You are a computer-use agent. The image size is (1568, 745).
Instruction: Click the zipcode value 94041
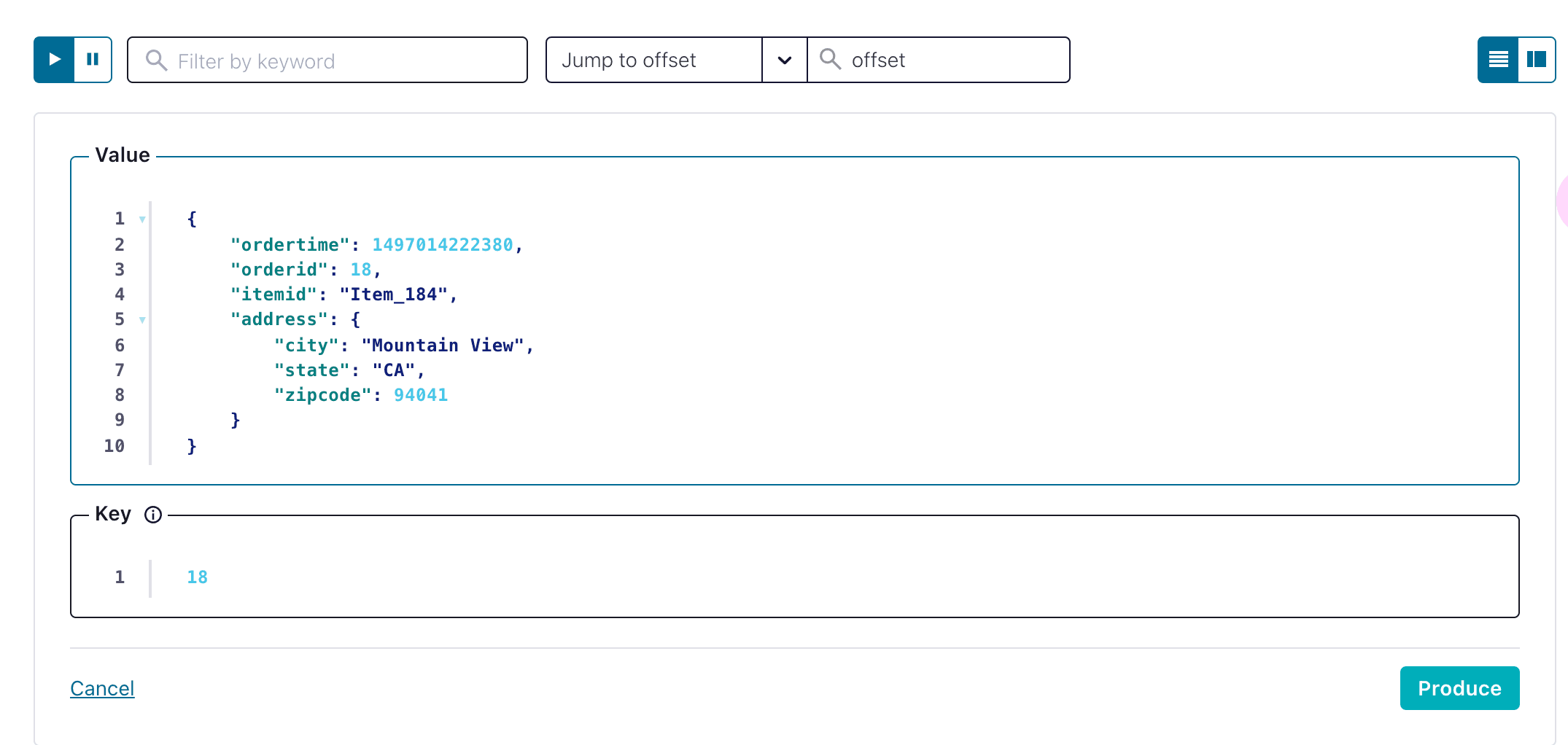(x=421, y=394)
